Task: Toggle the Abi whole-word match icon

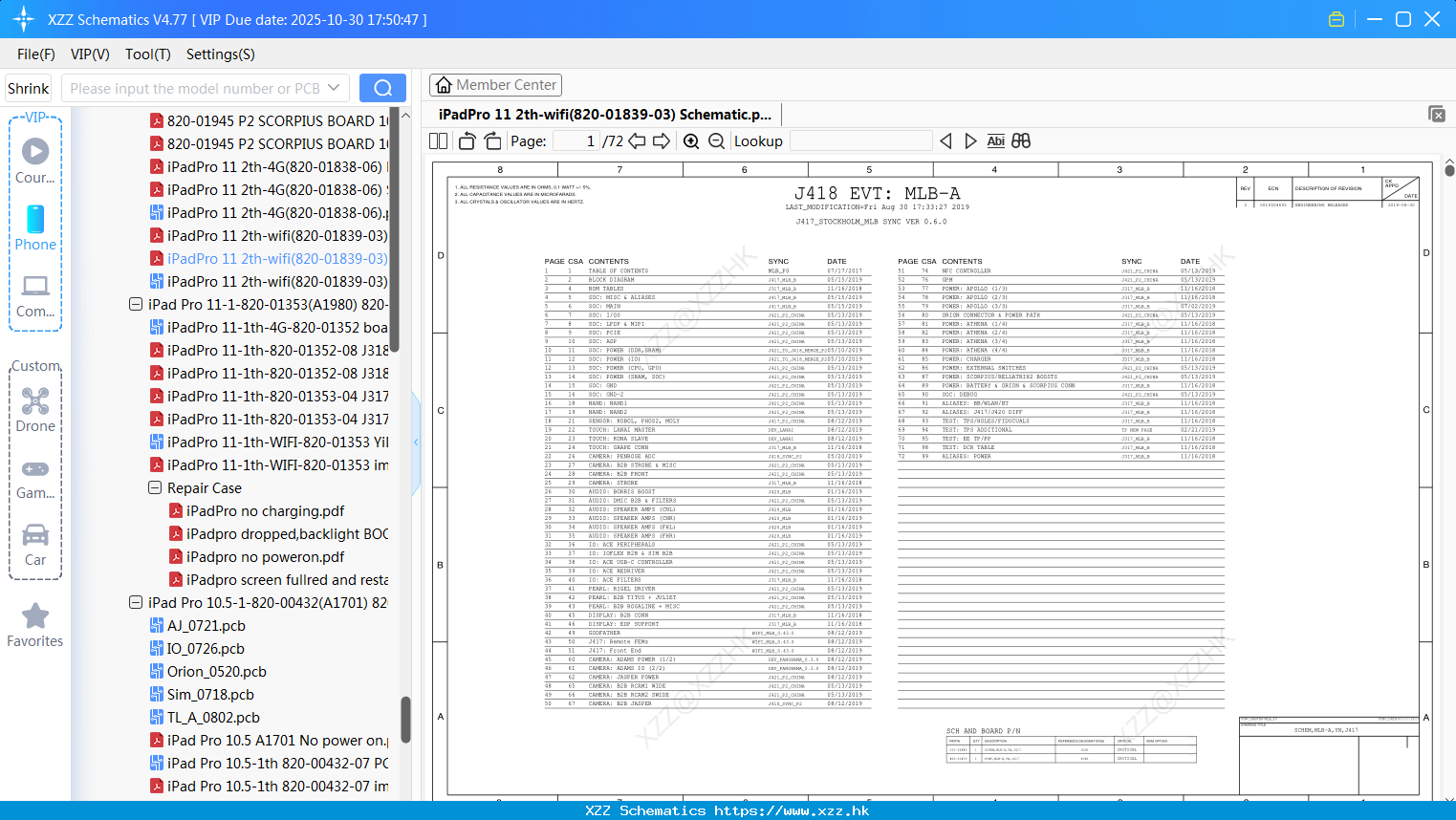Action: click(995, 140)
